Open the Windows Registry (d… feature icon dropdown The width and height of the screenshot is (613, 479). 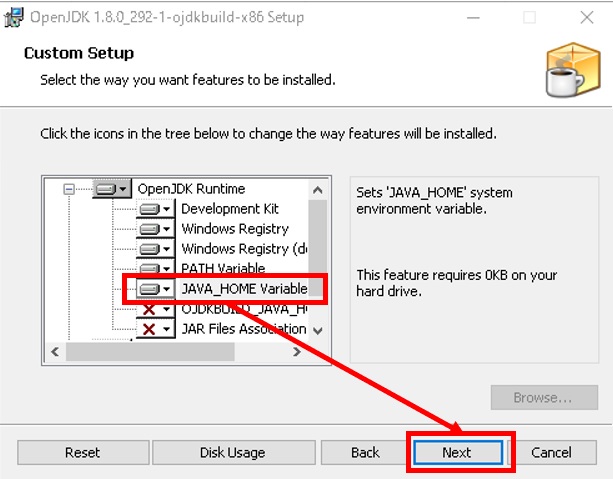(x=155, y=249)
